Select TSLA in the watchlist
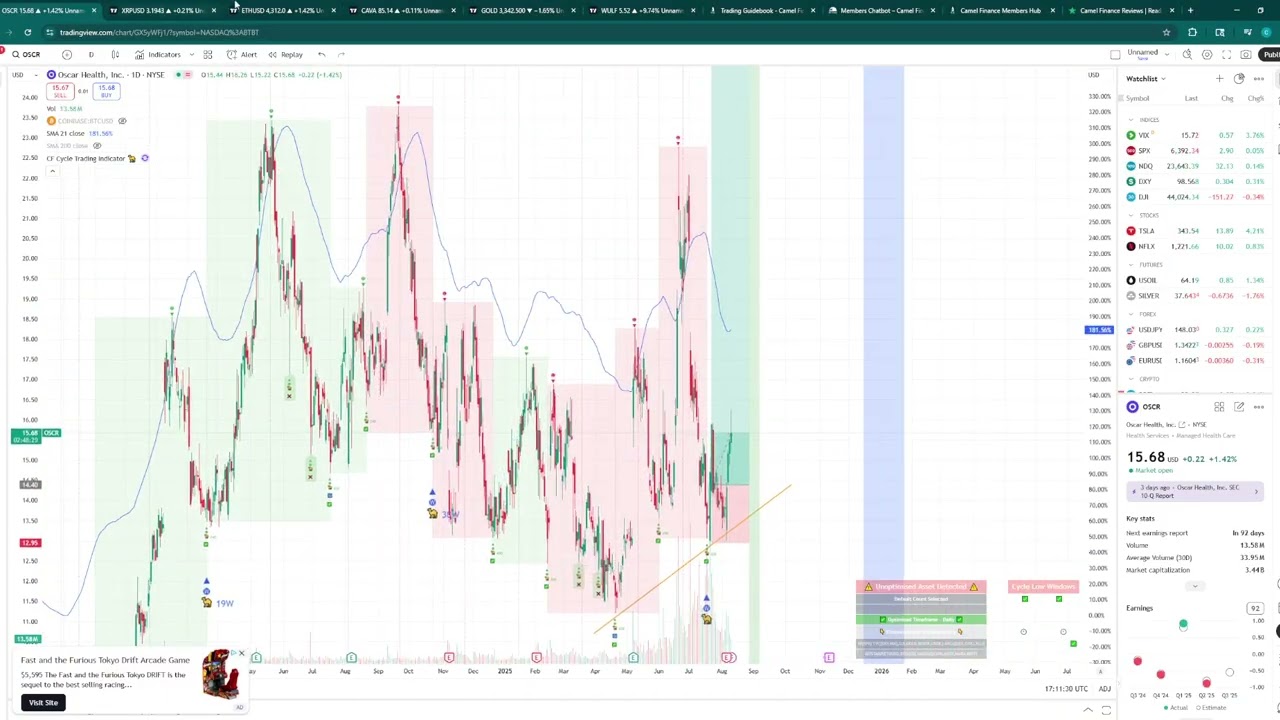The width and height of the screenshot is (1280, 720). pos(1196,231)
